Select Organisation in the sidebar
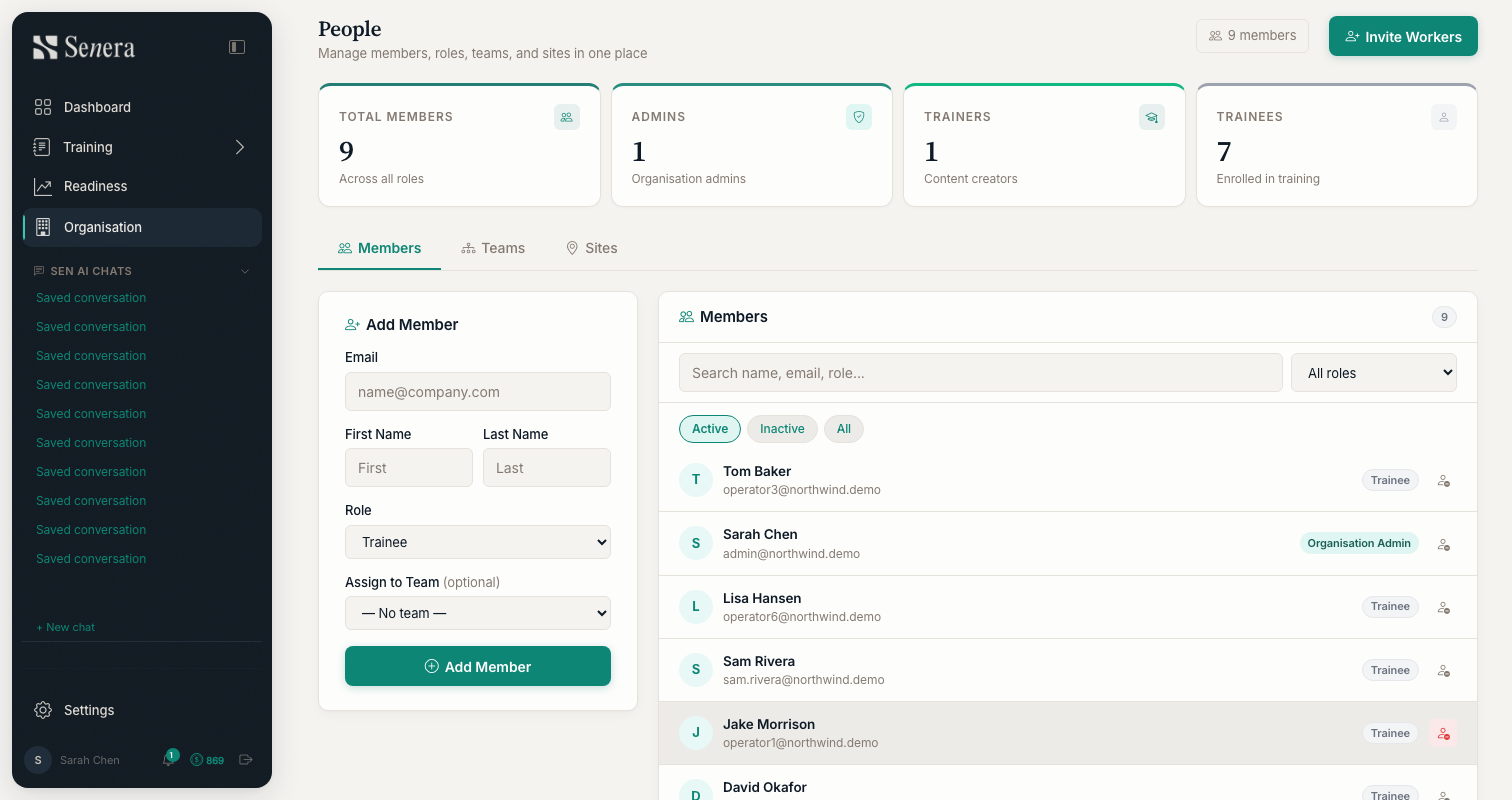Image resolution: width=1512 pixels, height=800 pixels. (x=142, y=227)
